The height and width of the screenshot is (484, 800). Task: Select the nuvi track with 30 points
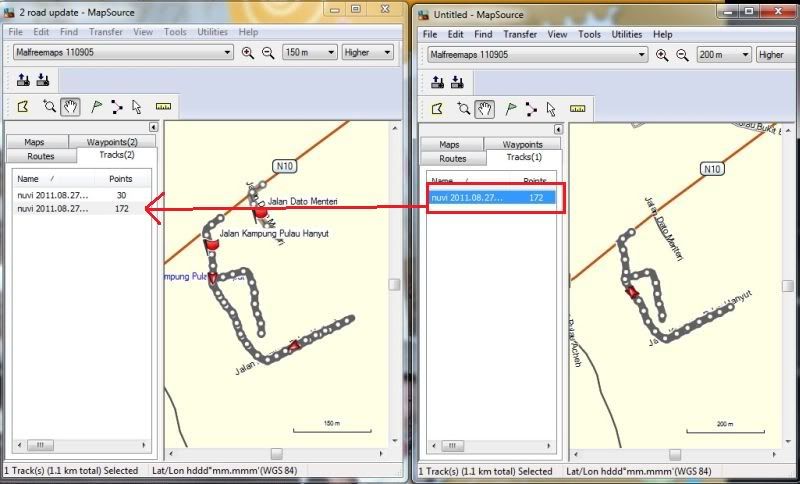pos(82,195)
